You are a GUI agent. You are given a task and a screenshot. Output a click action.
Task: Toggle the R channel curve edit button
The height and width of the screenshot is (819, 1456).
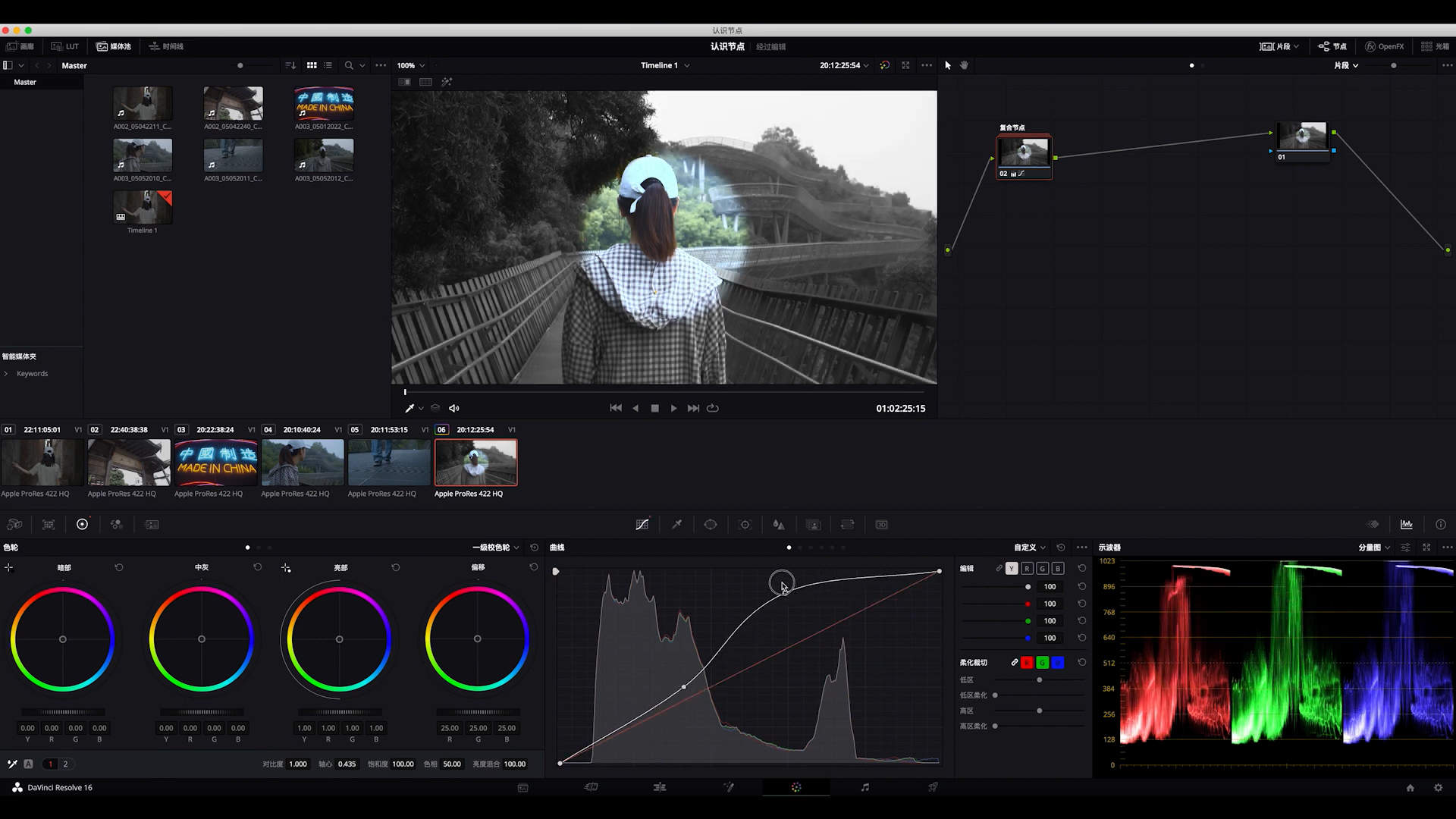coord(1027,569)
